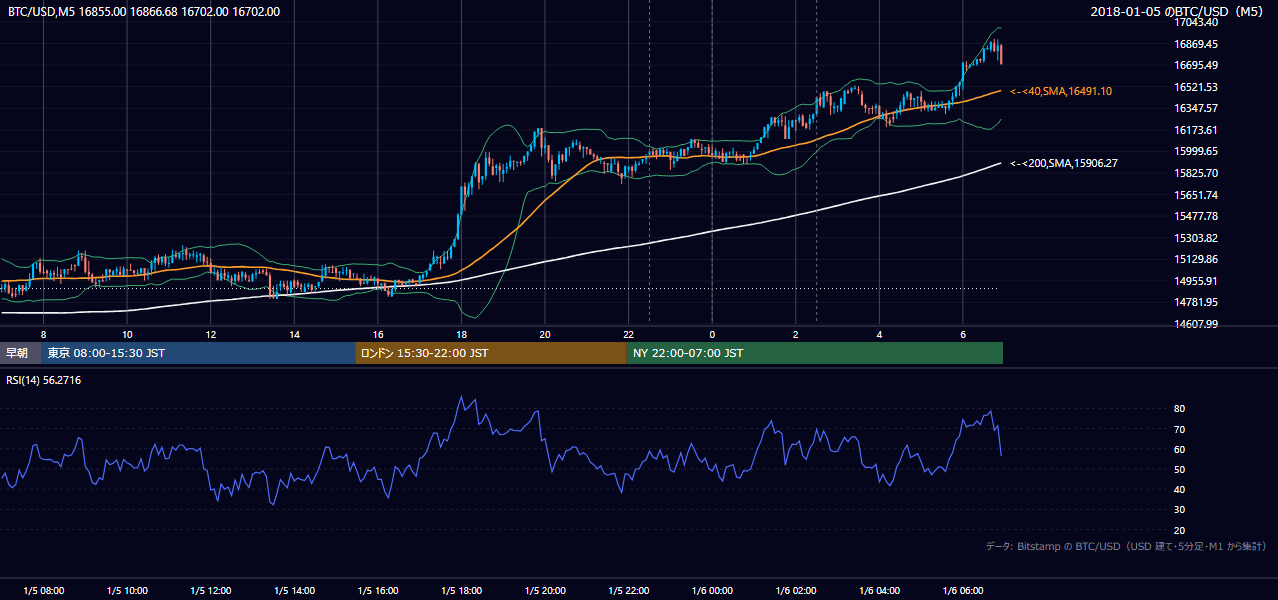The height and width of the screenshot is (600, 1278).
Task: Click the 1/5 08:00 bottom time label
Action: (x=43, y=591)
